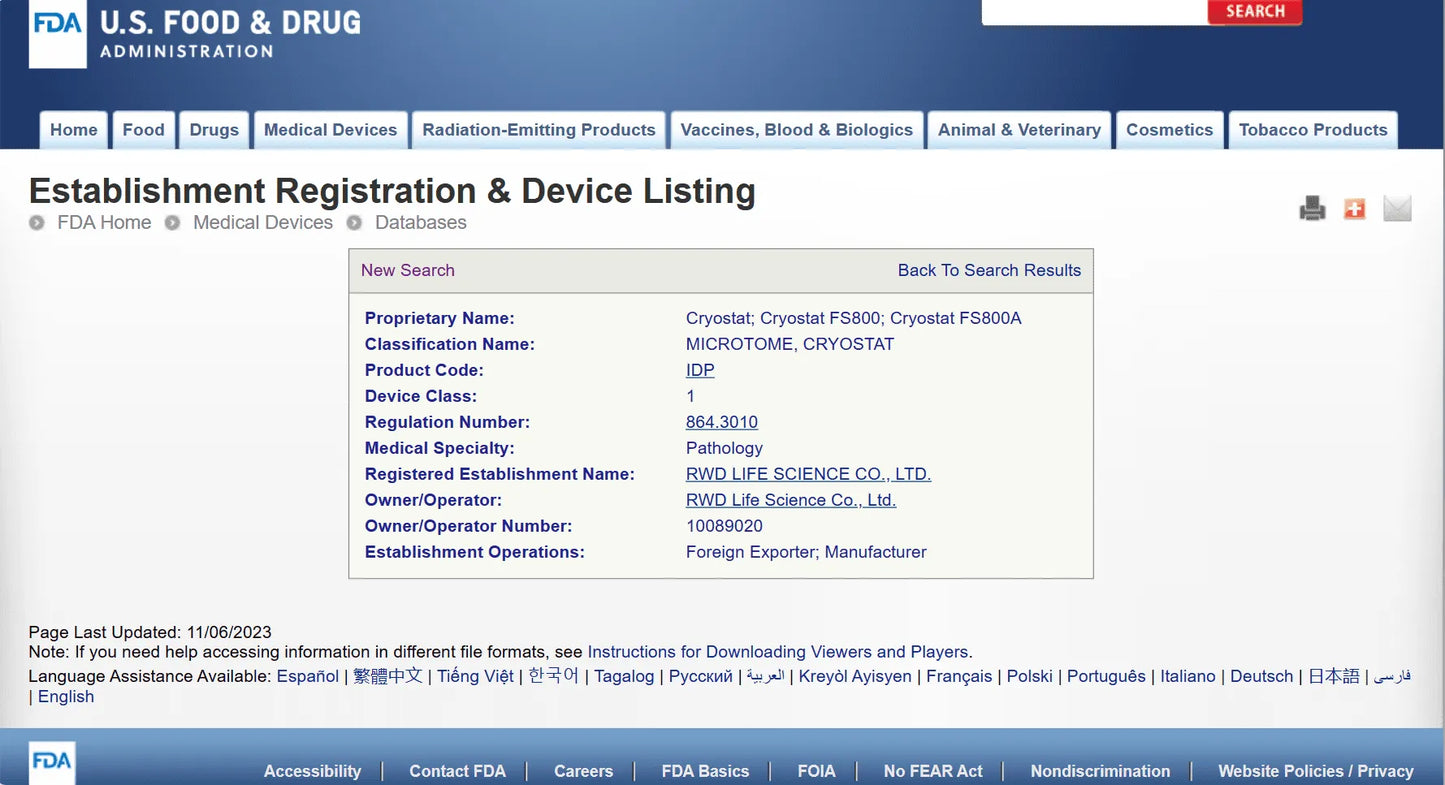Click the FDA logo in footer
The image size is (1445, 785).
[52, 763]
